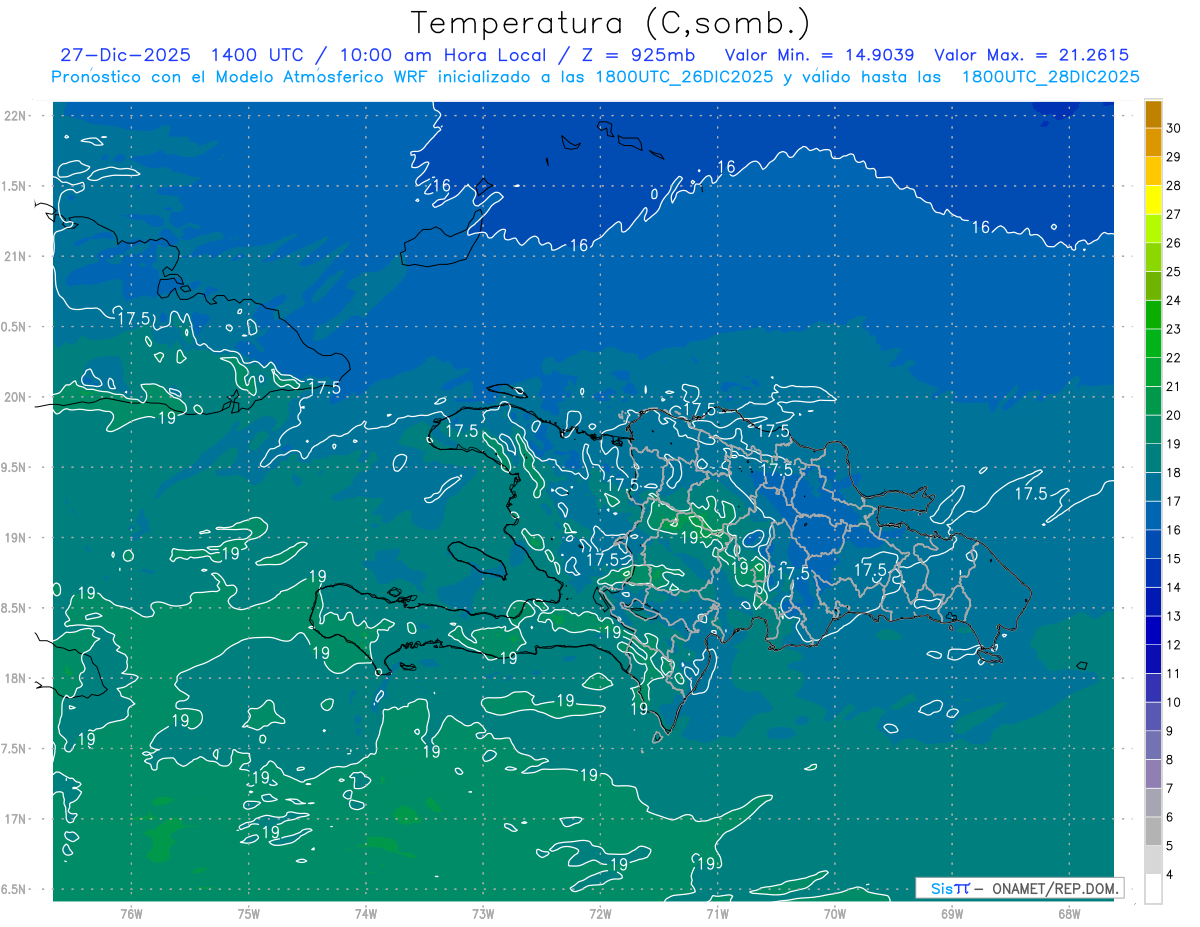Pick the teal colorbar swatch between 18 and 19
Image resolution: width=1200 pixels, height=927 pixels.
click(x=1153, y=459)
